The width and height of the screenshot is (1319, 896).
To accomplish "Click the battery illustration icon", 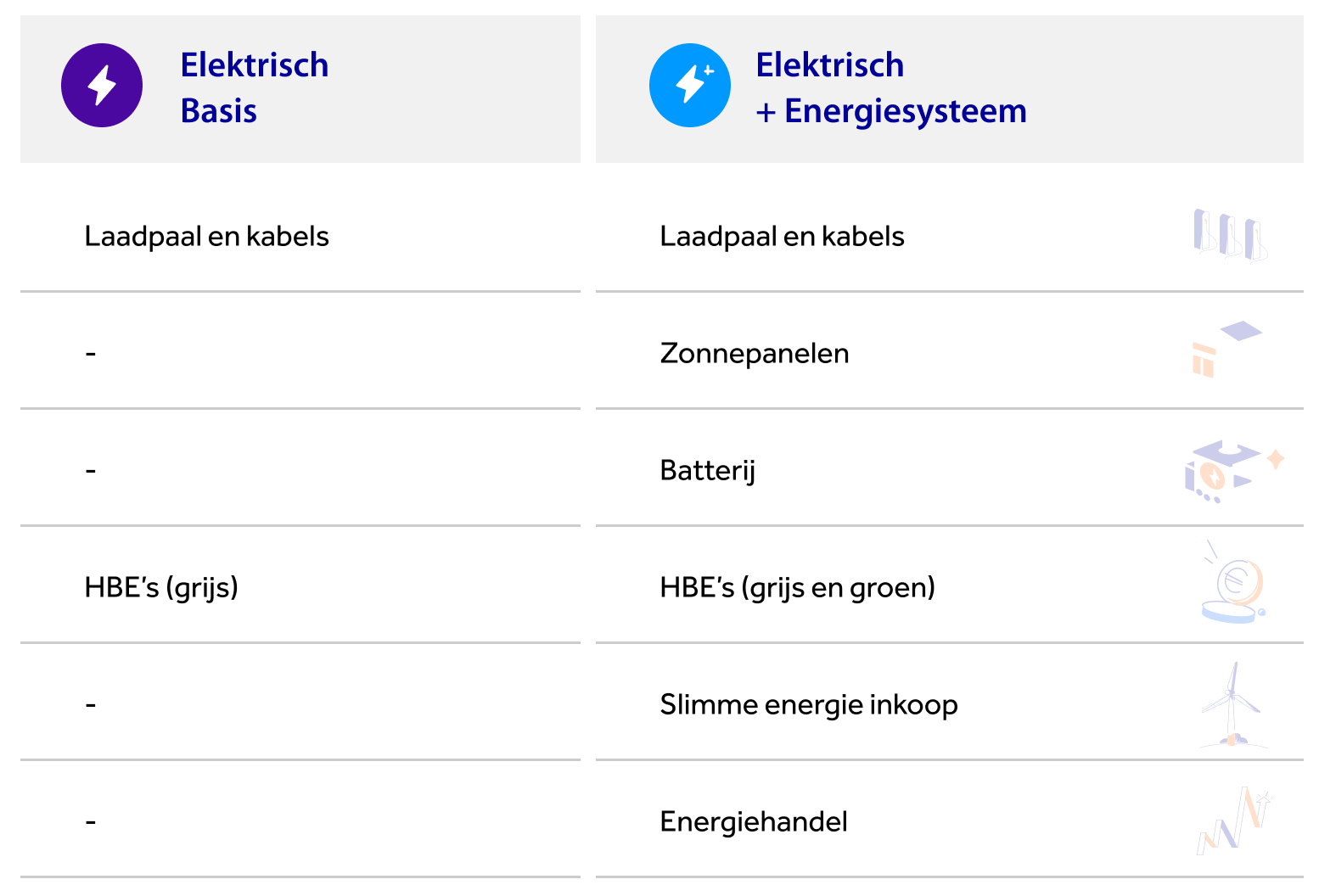I will 1232,470.
